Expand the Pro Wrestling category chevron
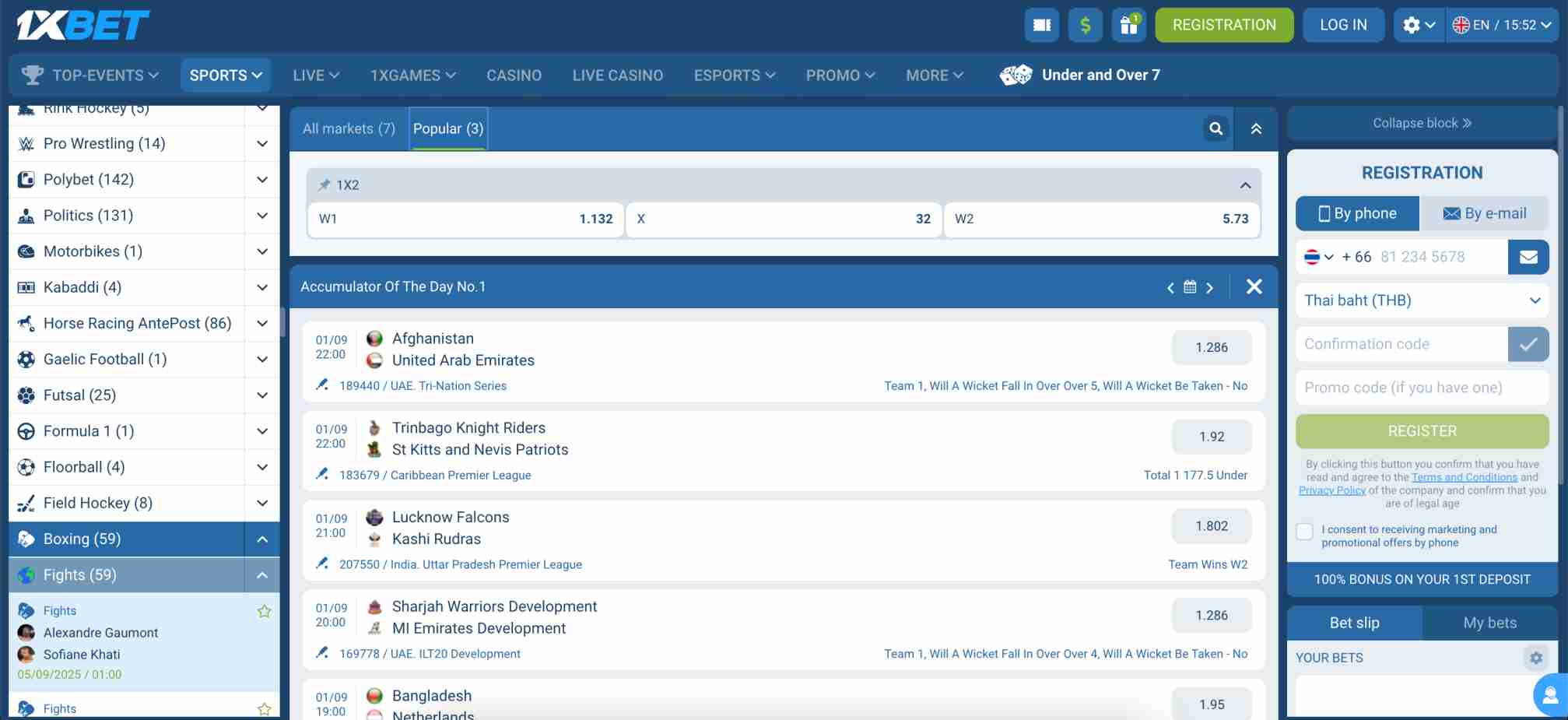The height and width of the screenshot is (720, 1568). tap(262, 144)
